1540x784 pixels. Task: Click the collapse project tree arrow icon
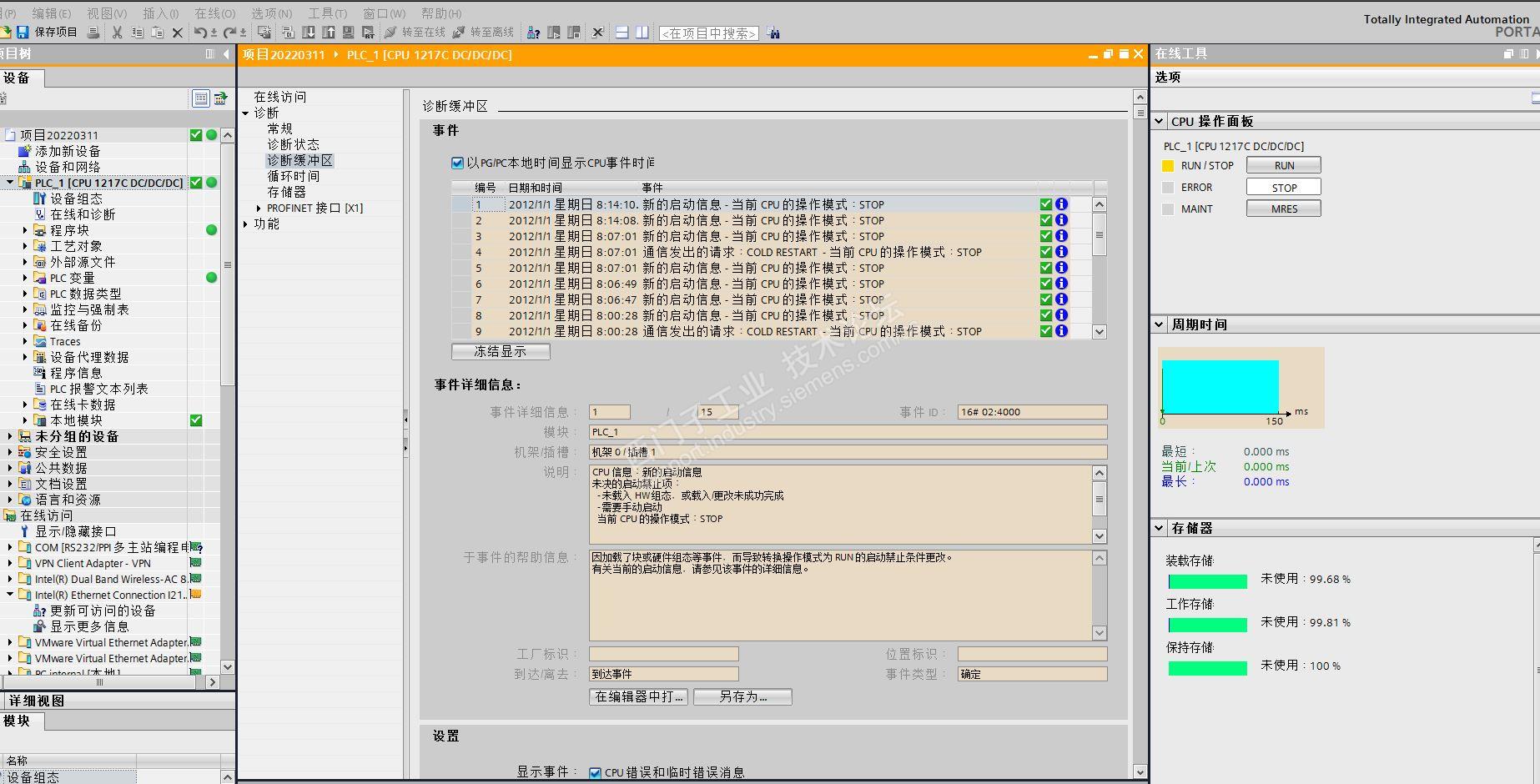(226, 54)
